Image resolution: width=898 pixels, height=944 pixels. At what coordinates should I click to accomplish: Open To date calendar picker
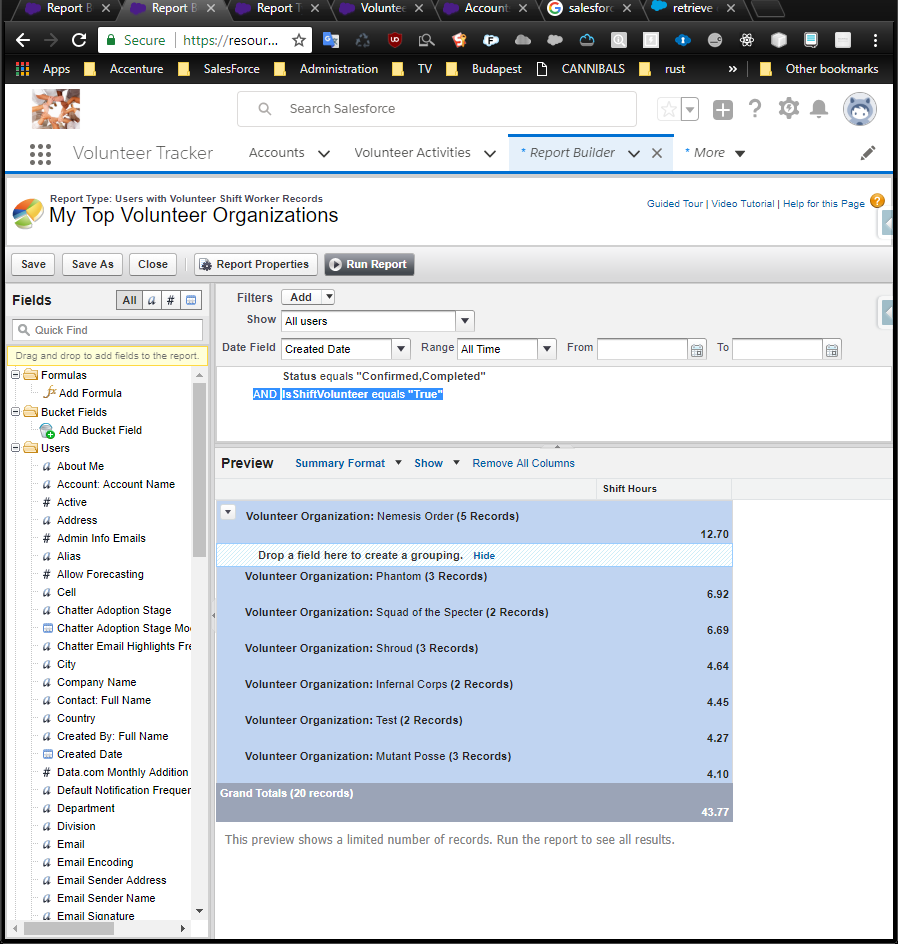pyautogui.click(x=832, y=350)
